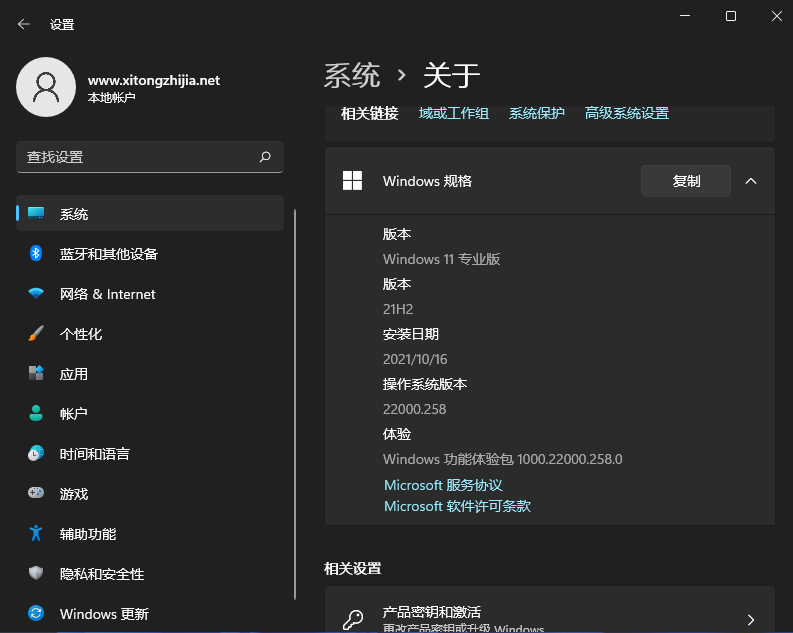
Task: Click the Windows 更新 sync icon
Action: tap(36, 613)
